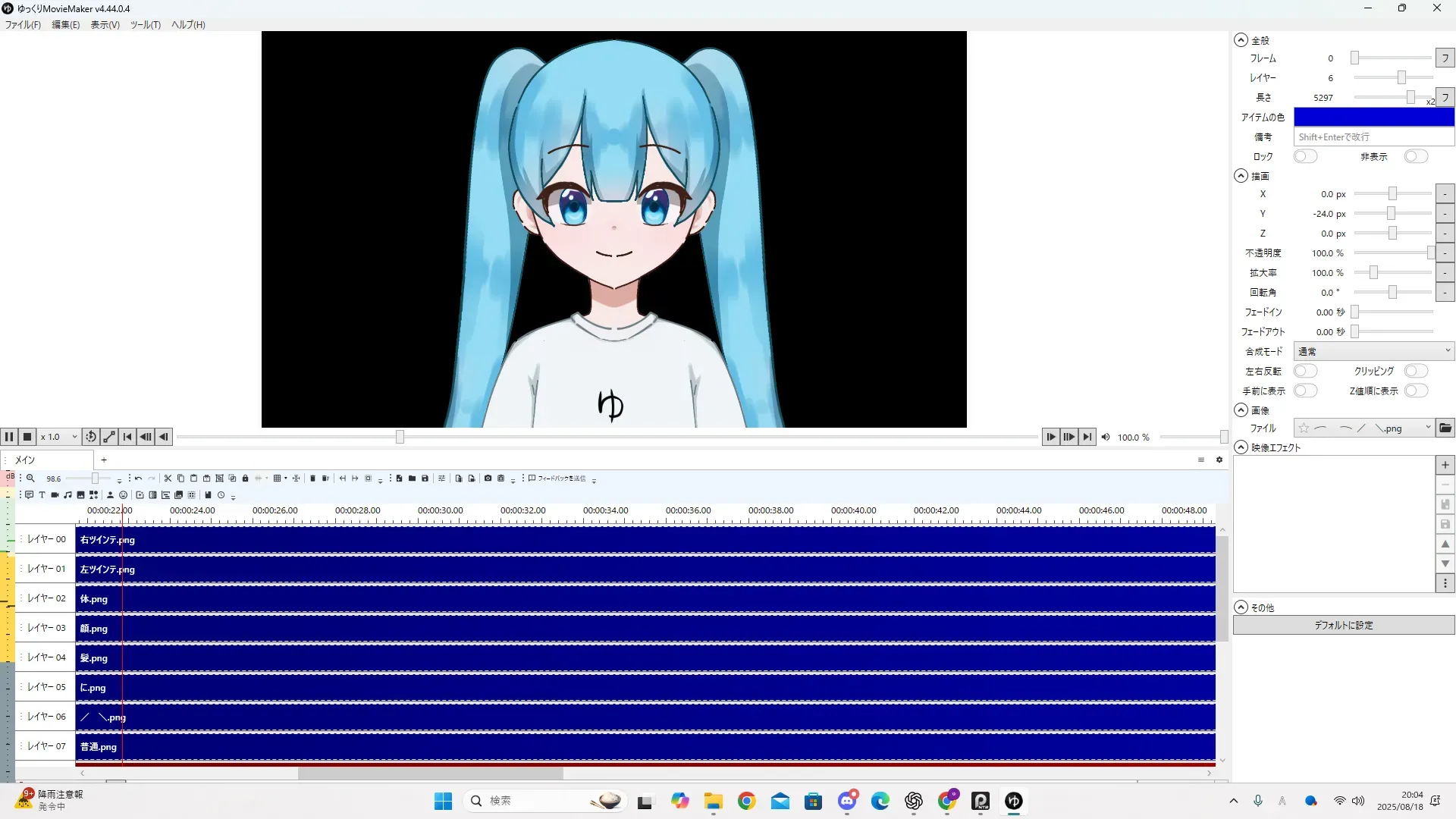The image size is (1456, 819).
Task: Click the audio note add-item icon
Action: (67, 495)
